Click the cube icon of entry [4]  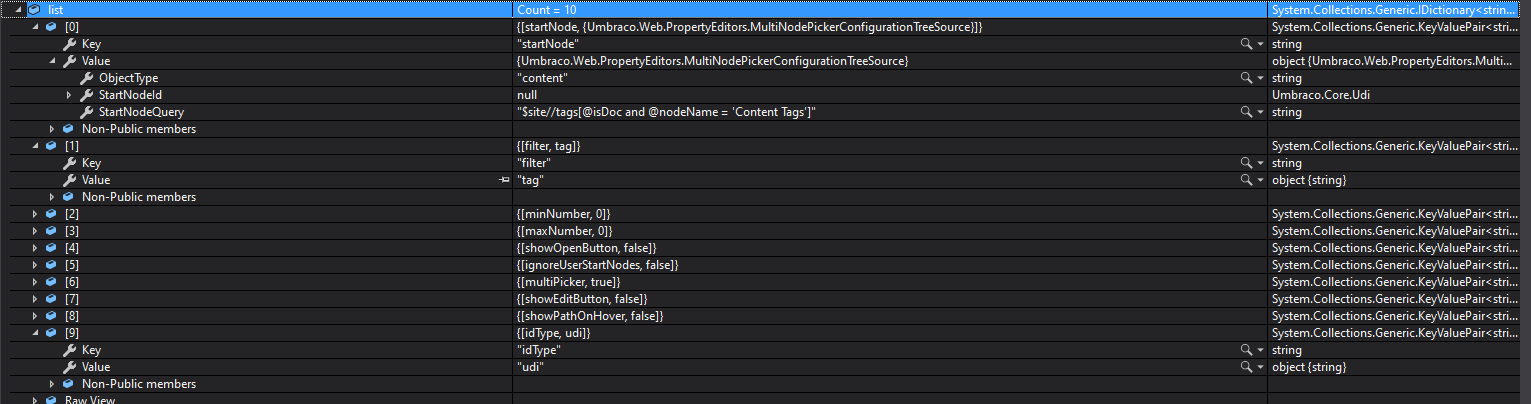[51, 248]
